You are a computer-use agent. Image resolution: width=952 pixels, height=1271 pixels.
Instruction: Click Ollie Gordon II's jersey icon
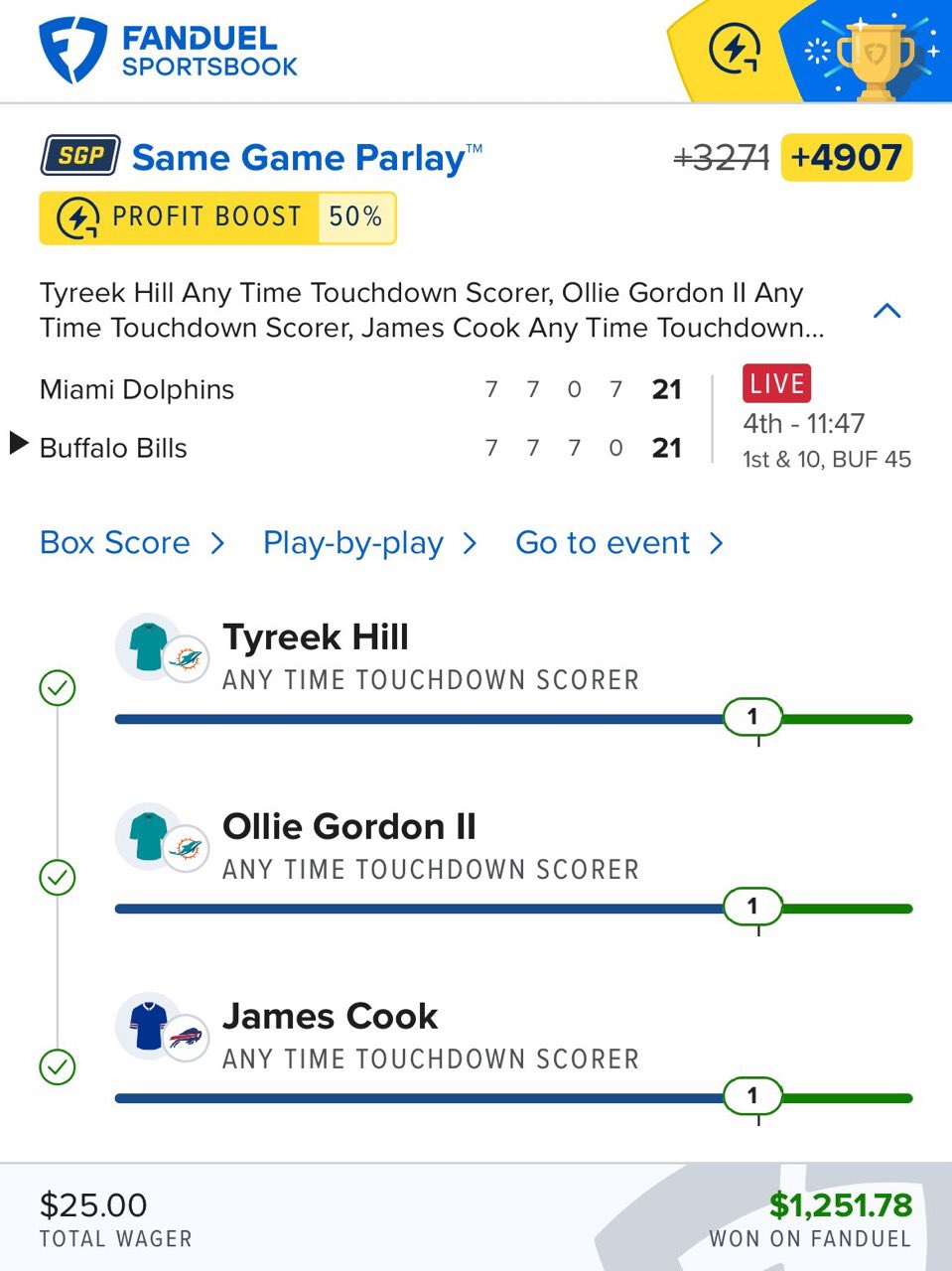(146, 835)
